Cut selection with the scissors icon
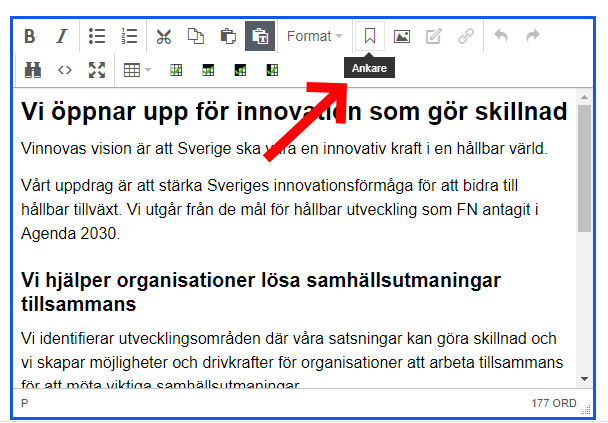Viewport: 608px width, 423px height. click(164, 36)
